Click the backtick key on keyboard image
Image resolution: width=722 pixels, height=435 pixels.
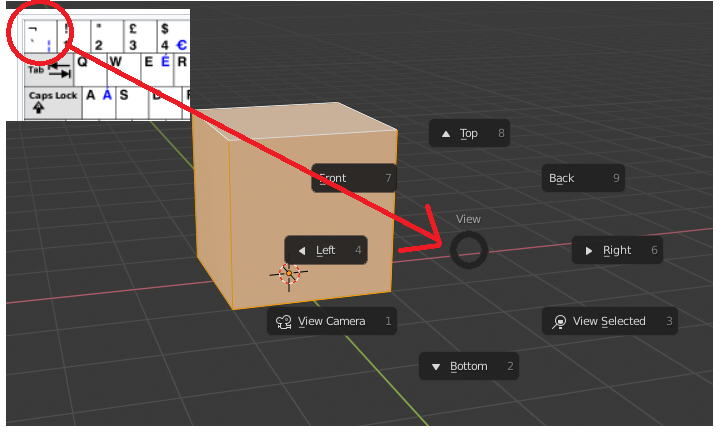pos(40,36)
